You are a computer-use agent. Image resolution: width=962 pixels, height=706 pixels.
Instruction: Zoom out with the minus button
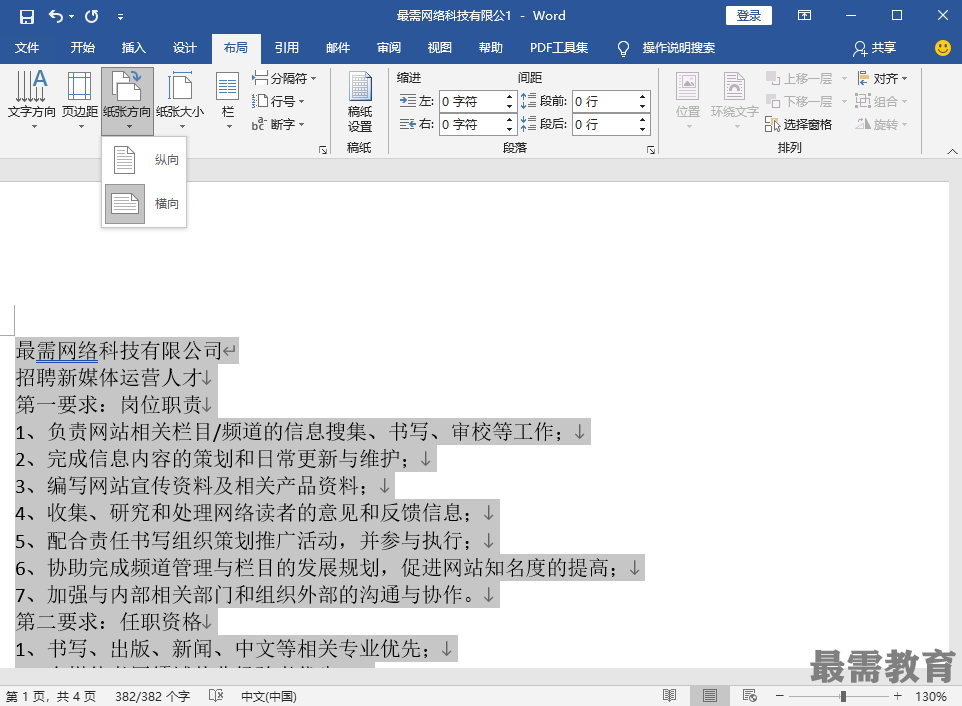[780, 696]
